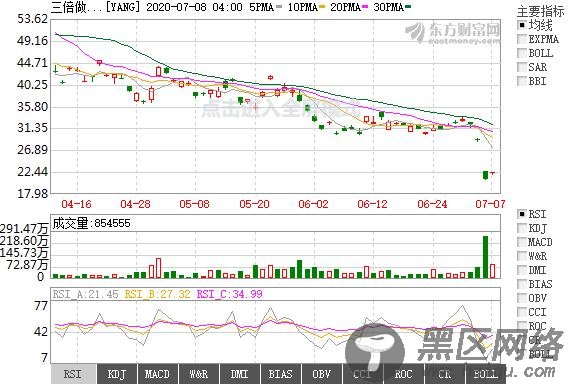
Task: Switch to the BIAS bottom tab
Action: click(x=280, y=374)
